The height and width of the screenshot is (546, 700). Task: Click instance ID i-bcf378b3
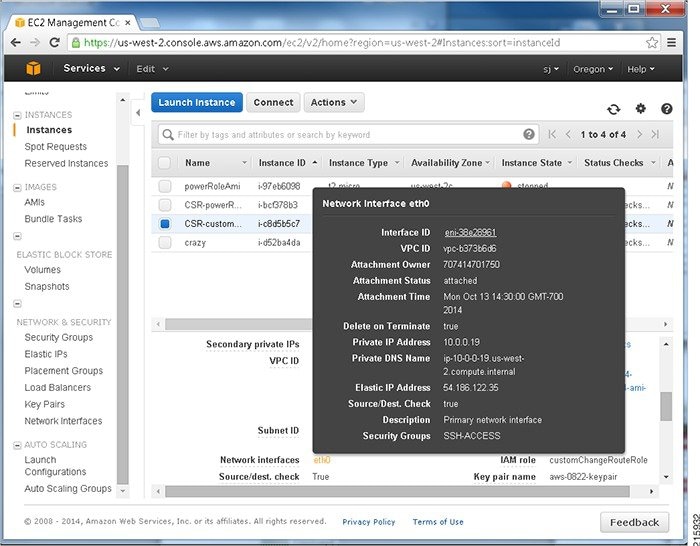click(278, 205)
